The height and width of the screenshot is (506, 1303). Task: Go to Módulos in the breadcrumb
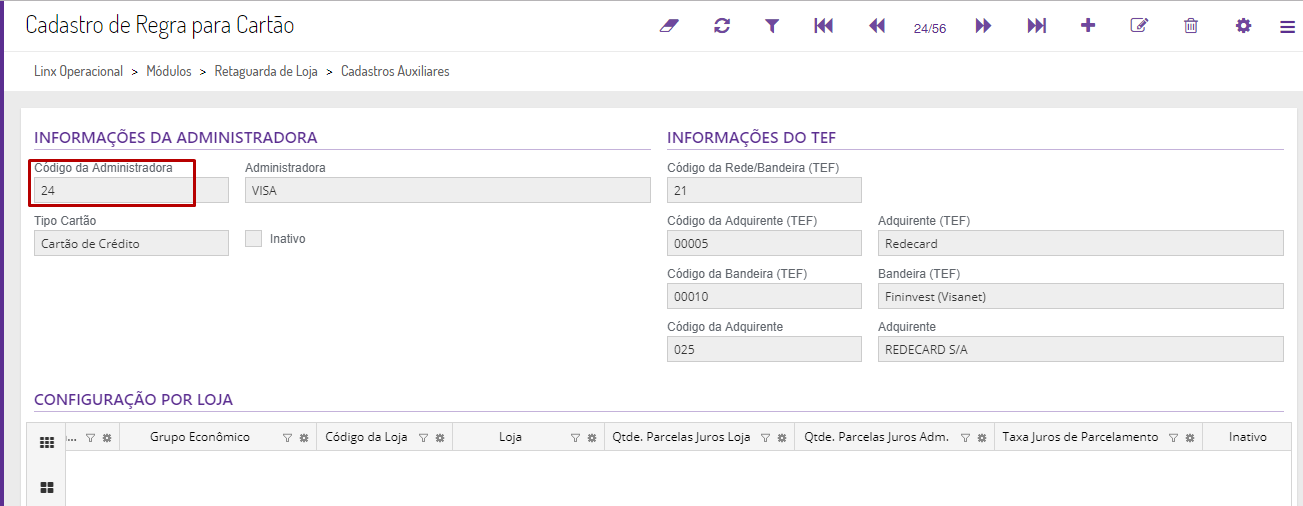[169, 72]
